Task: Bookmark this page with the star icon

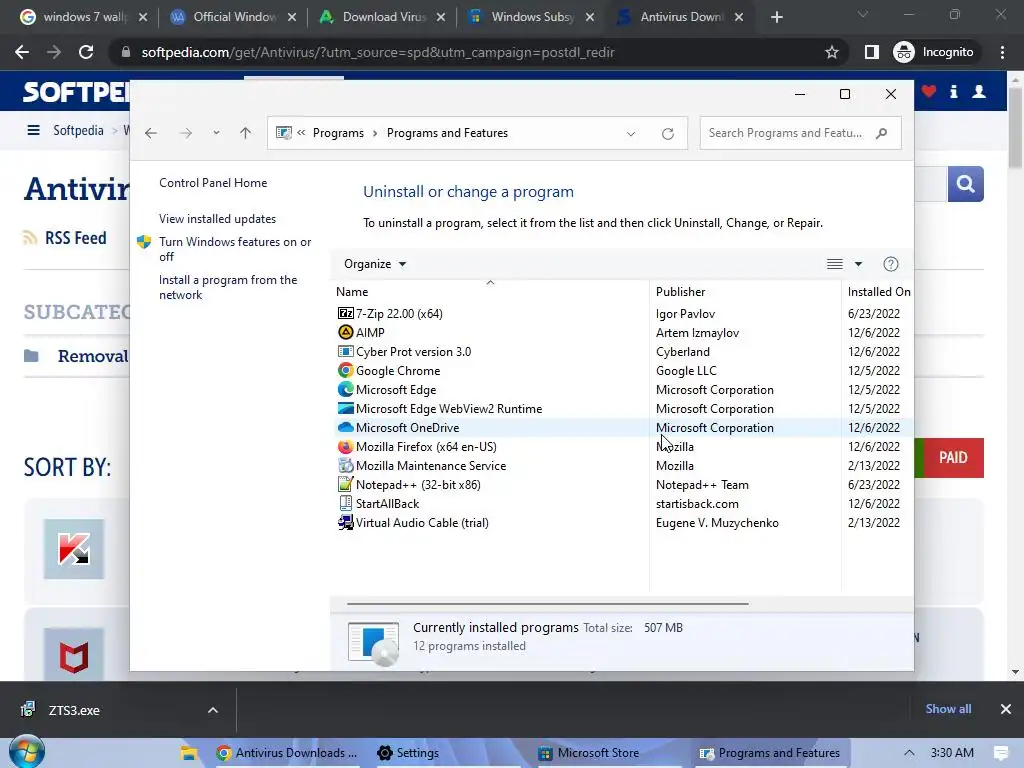Action: click(x=831, y=52)
